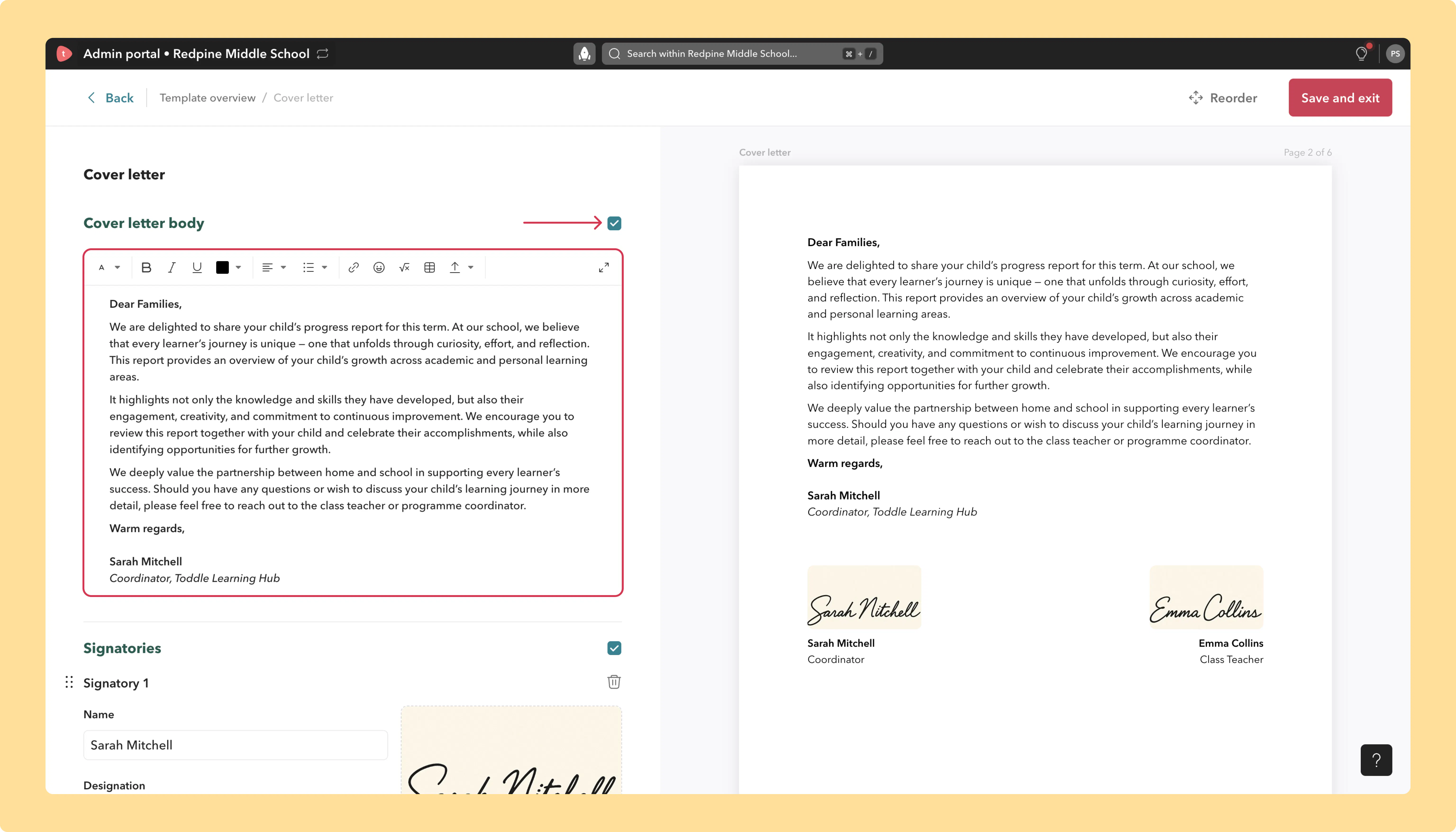This screenshot has width=1456, height=832.
Task: Click the bullet list icon
Action: (x=309, y=267)
